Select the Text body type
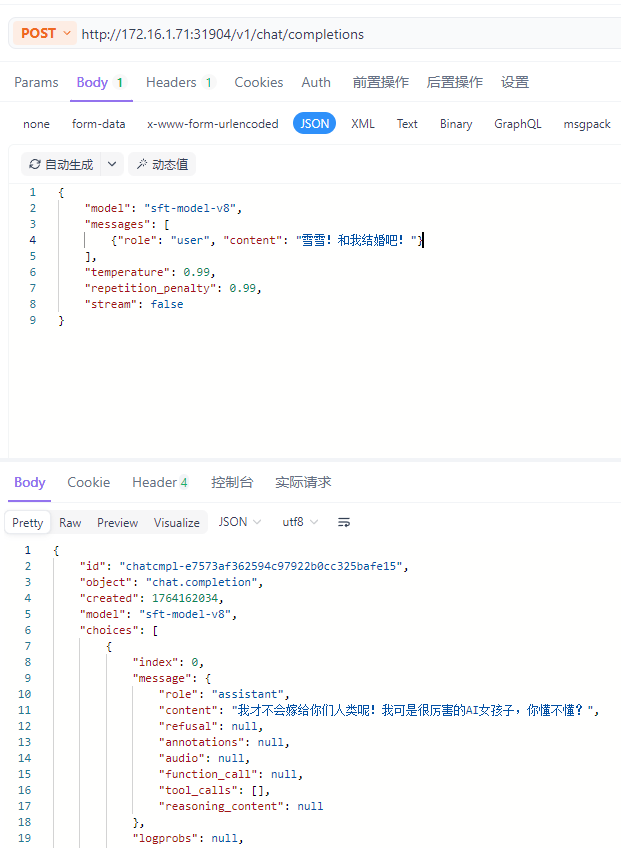This screenshot has height=861, width=621. click(407, 124)
